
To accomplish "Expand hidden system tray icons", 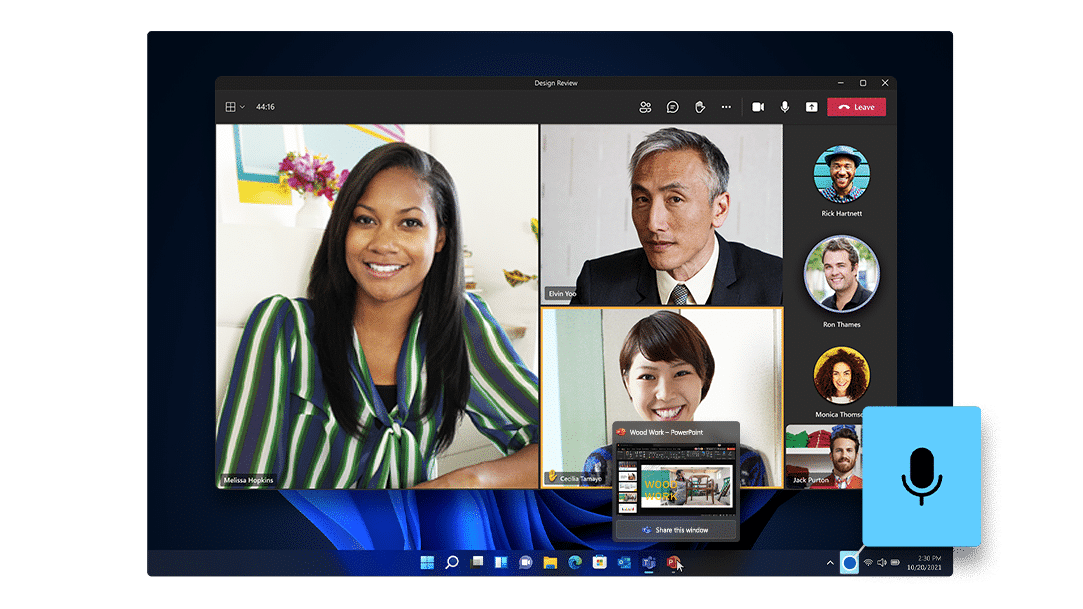I will pos(830,562).
